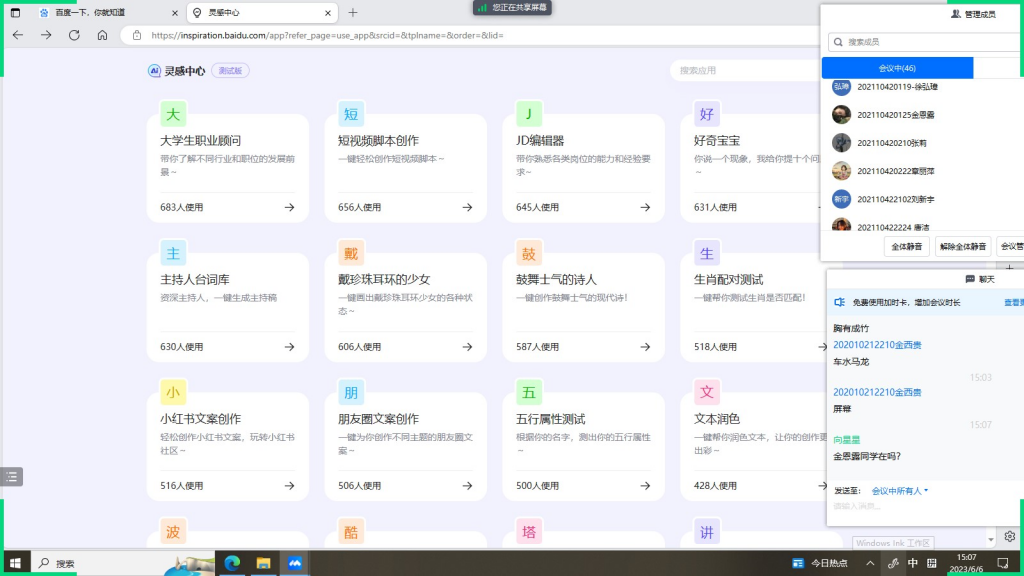Image resolution: width=1024 pixels, height=576 pixels.
Task: Select the 会议中(46) members tab
Action: 897,68
